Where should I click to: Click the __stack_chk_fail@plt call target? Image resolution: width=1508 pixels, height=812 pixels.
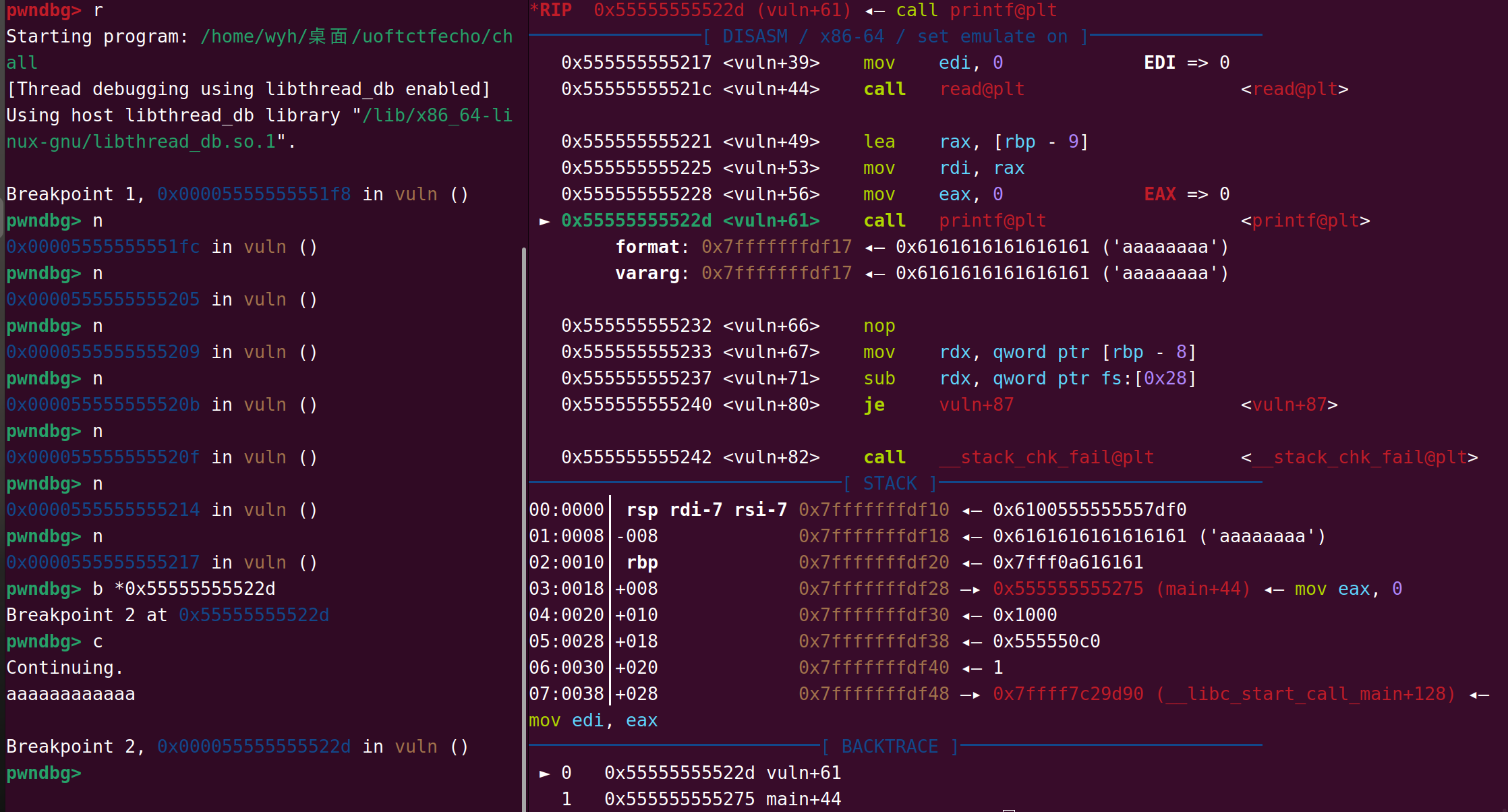[x=1046, y=458]
